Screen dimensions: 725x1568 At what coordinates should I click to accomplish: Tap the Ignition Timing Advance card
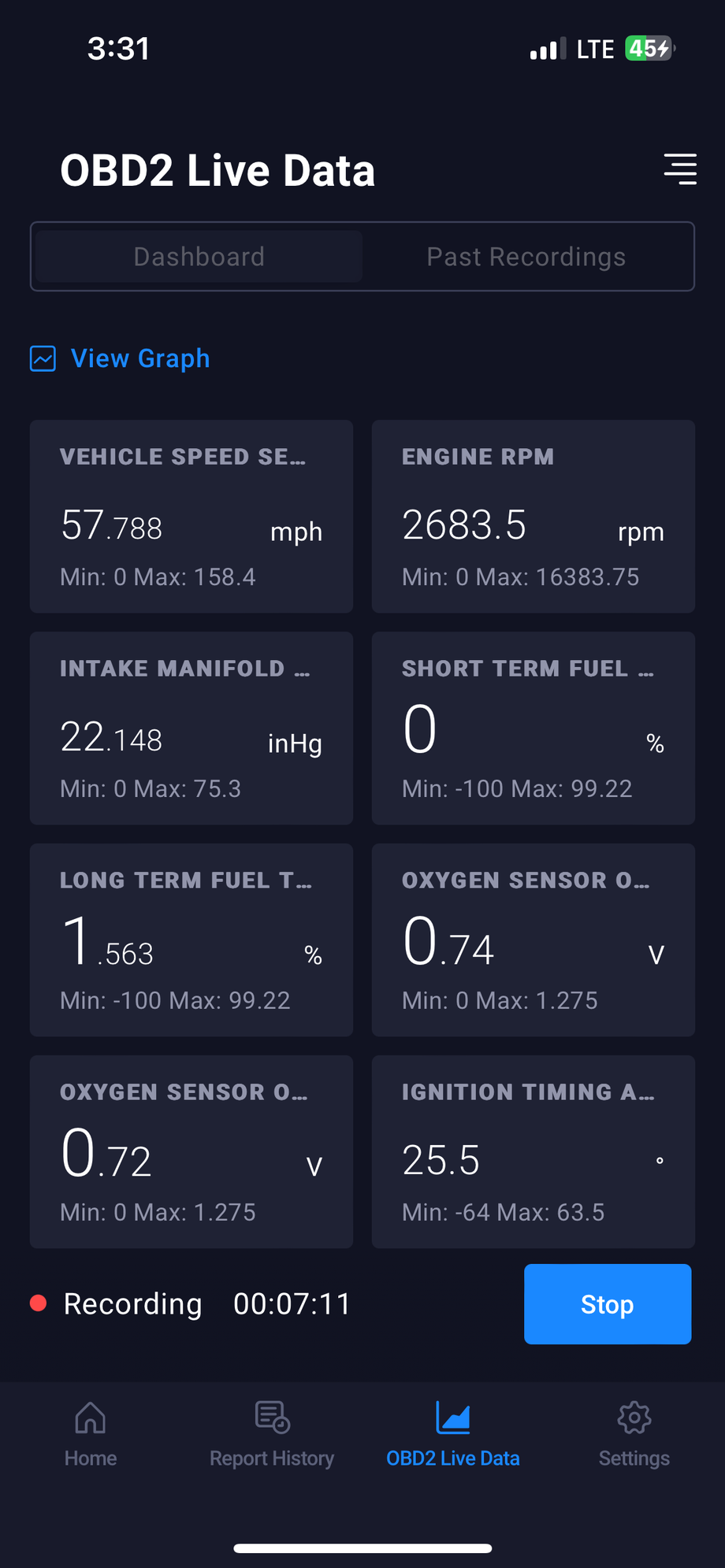coord(534,1151)
